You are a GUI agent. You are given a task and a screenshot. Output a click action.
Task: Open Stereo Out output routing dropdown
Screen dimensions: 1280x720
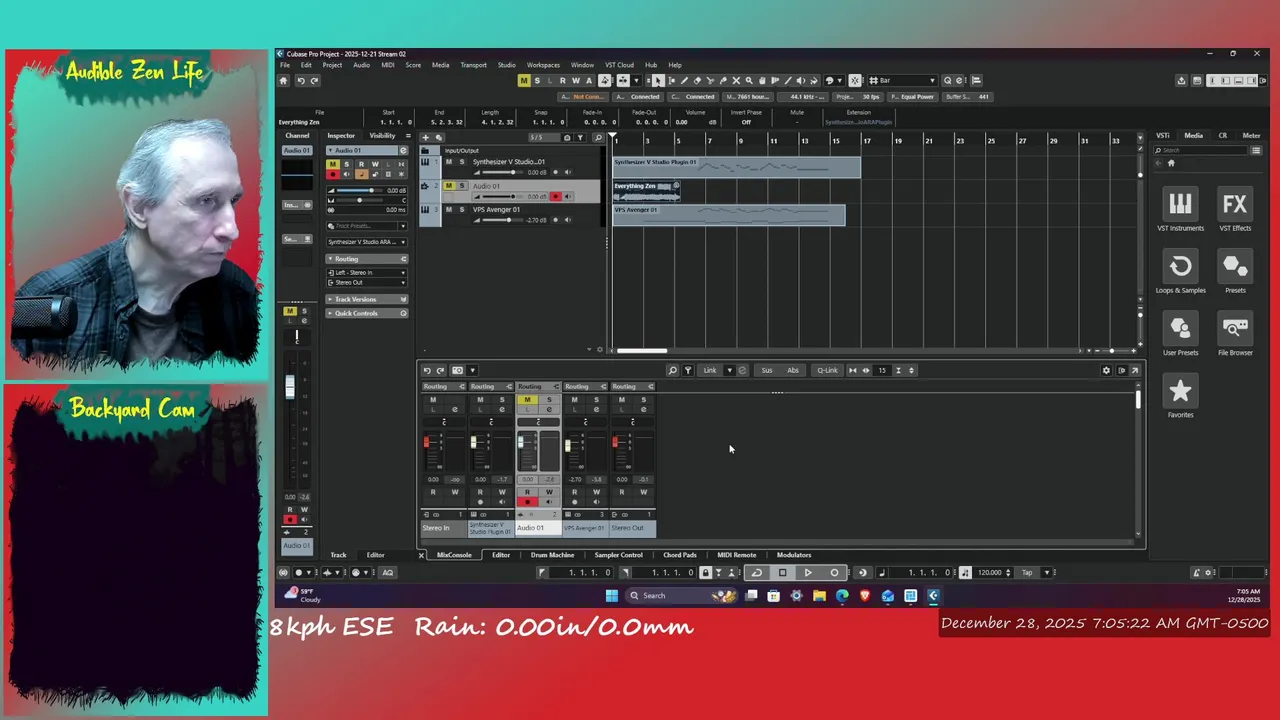[x=367, y=282]
